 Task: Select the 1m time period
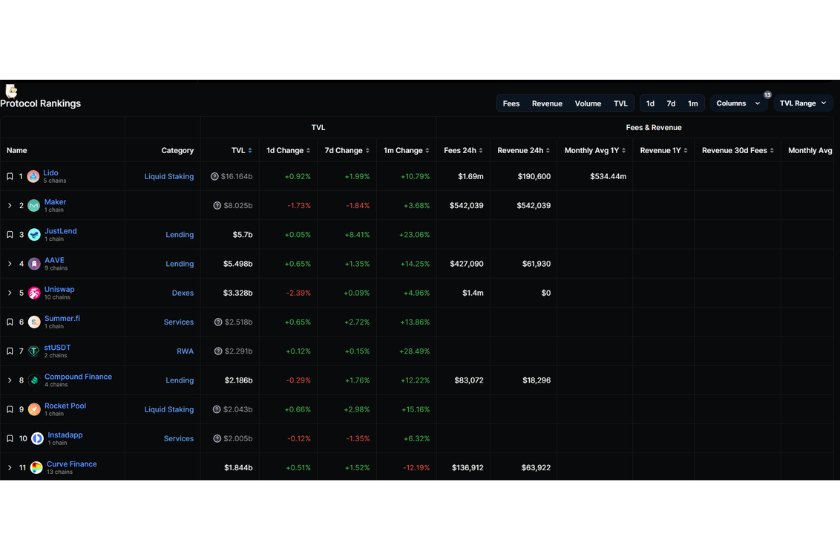693,103
